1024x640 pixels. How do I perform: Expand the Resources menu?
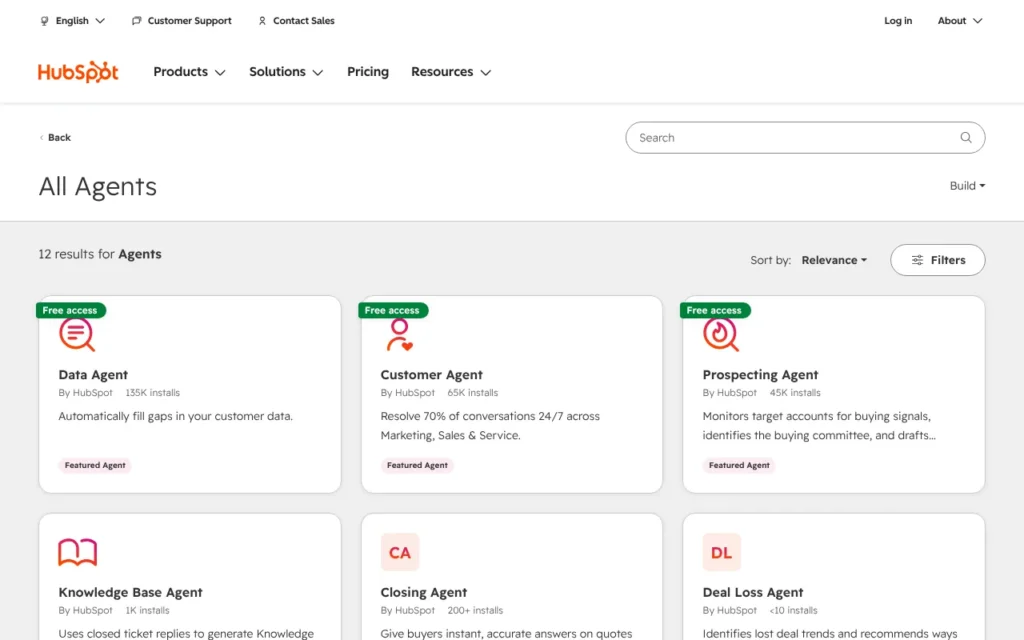[451, 72]
